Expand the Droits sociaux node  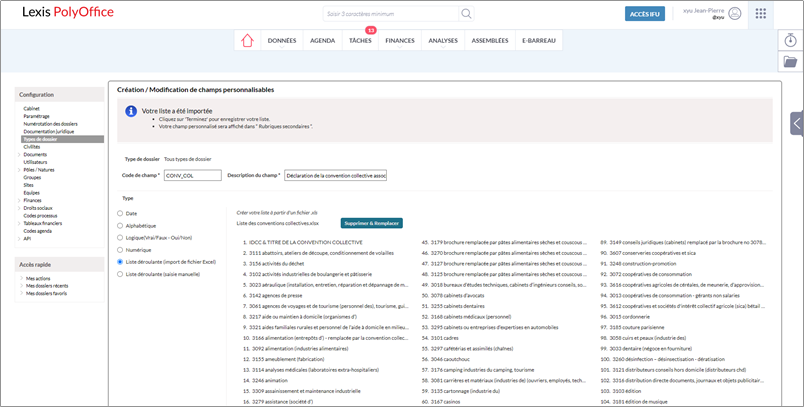pyautogui.click(x=19, y=208)
